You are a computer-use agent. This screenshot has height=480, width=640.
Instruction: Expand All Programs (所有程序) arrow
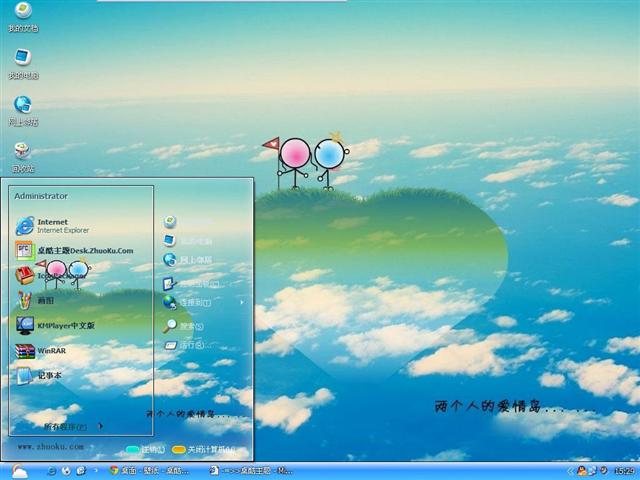100,427
